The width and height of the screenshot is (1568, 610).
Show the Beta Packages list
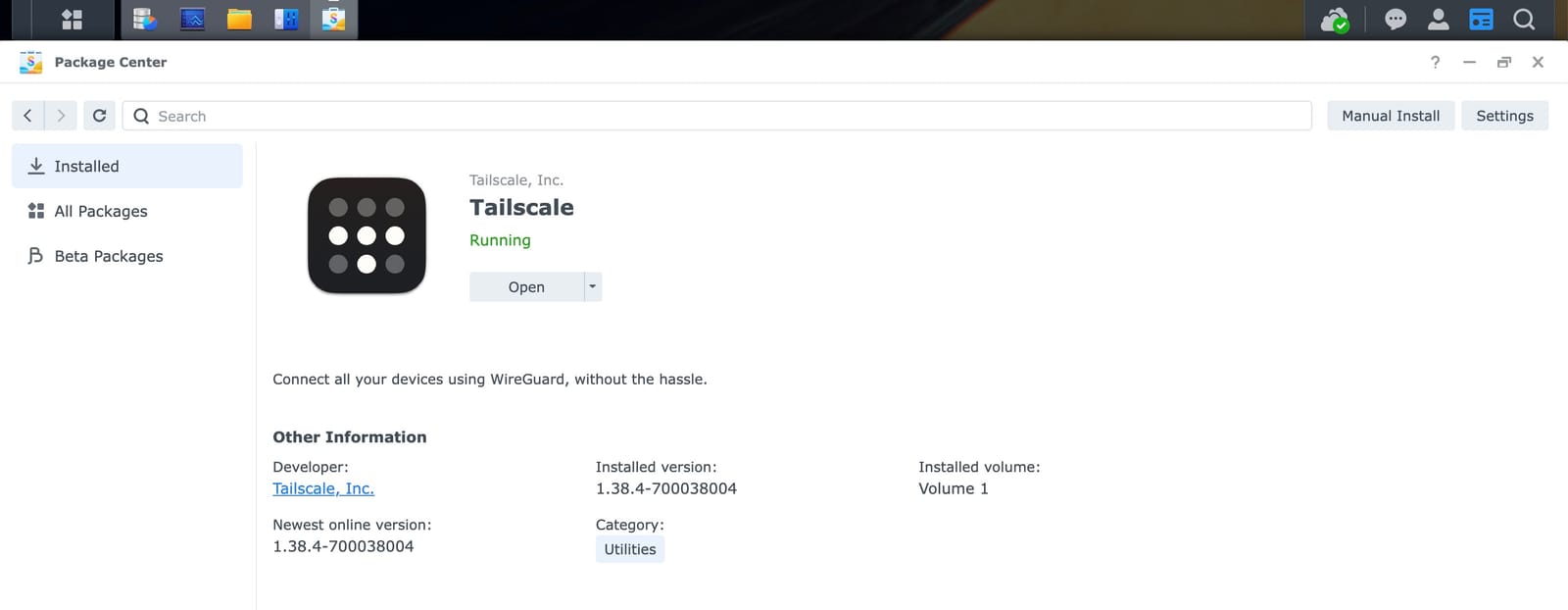[x=108, y=256]
